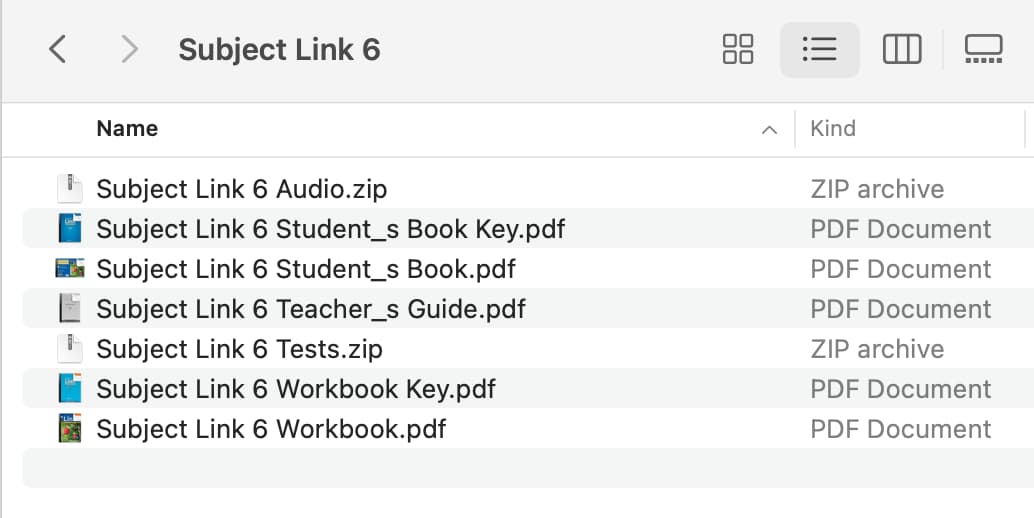Sort files by the Name column header

click(x=127, y=128)
